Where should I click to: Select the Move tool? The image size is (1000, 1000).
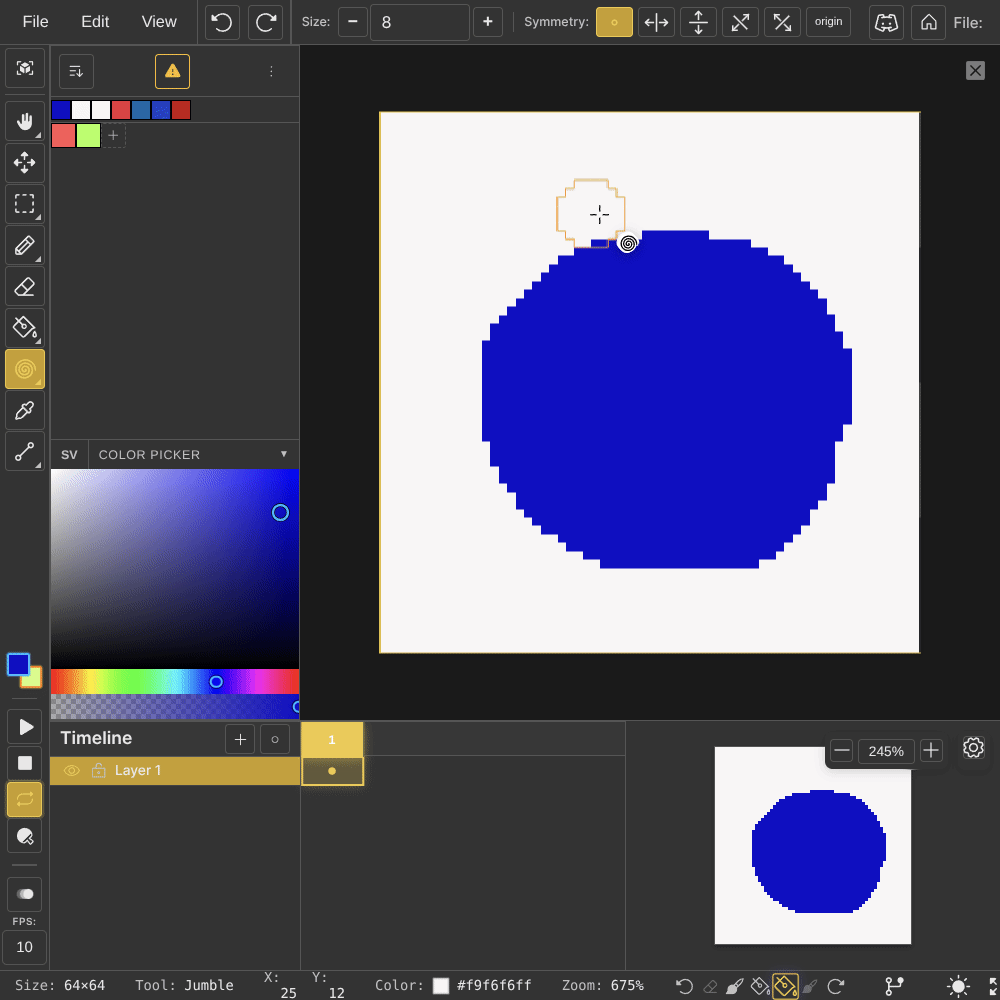tap(25, 162)
